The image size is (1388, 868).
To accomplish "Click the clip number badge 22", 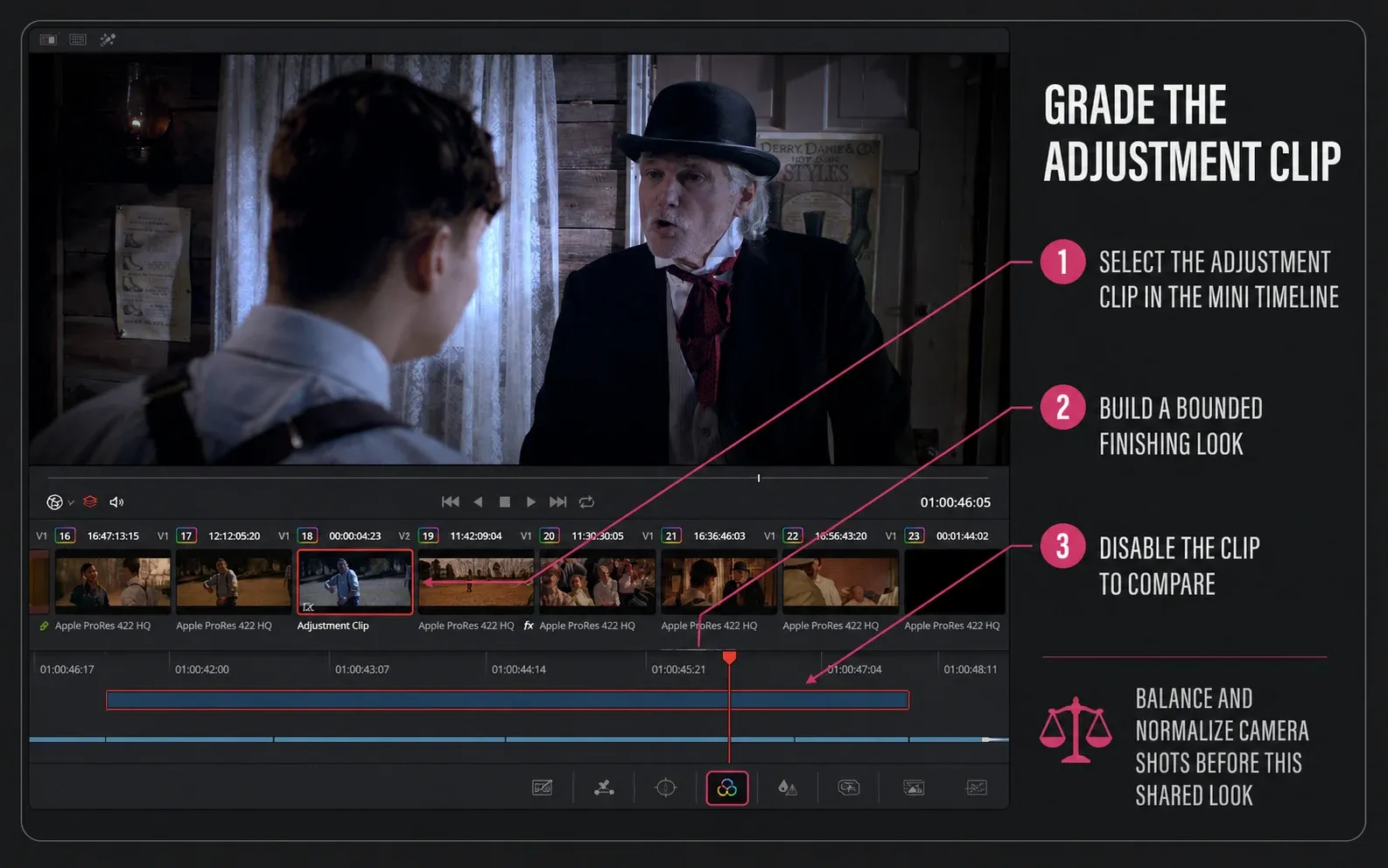I will click(793, 535).
